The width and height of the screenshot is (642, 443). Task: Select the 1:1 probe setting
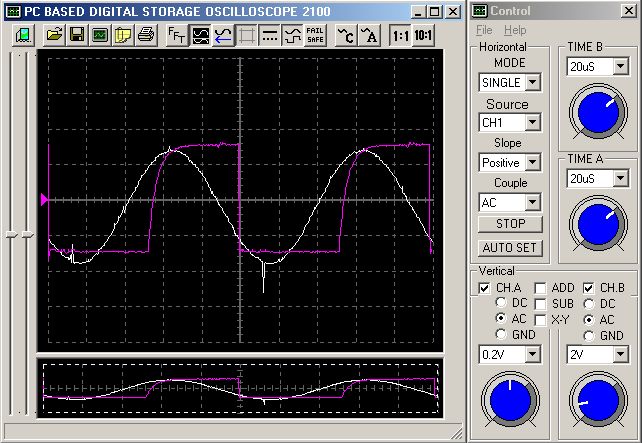400,35
